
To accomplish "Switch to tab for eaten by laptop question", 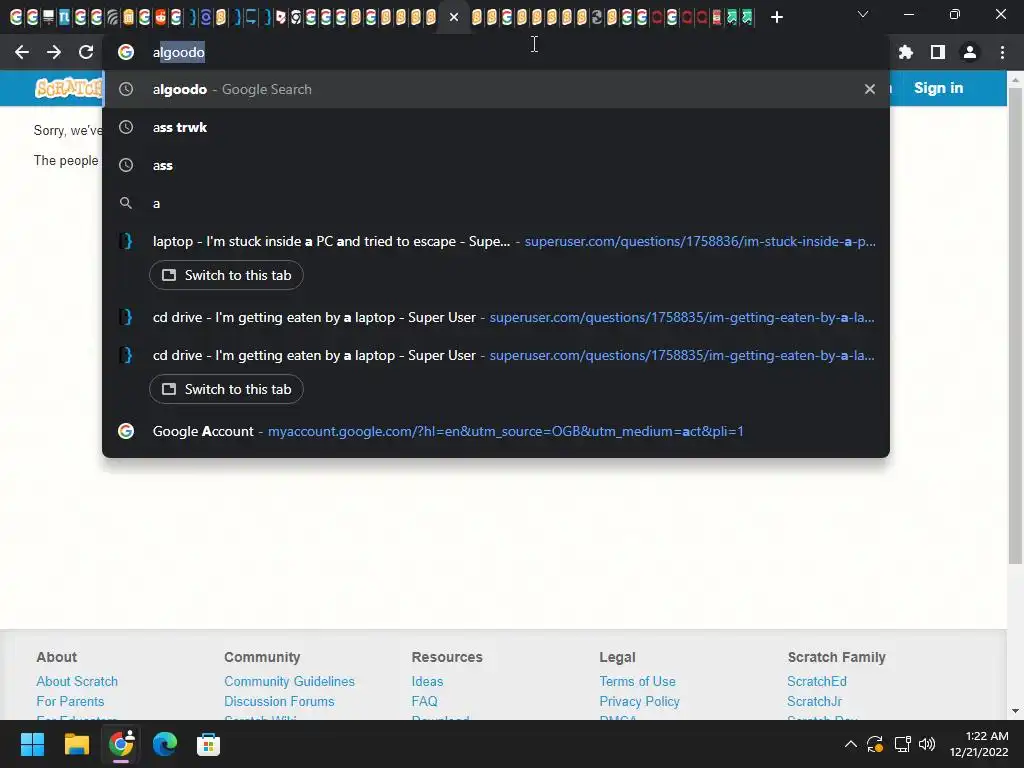I will pyautogui.click(x=226, y=389).
